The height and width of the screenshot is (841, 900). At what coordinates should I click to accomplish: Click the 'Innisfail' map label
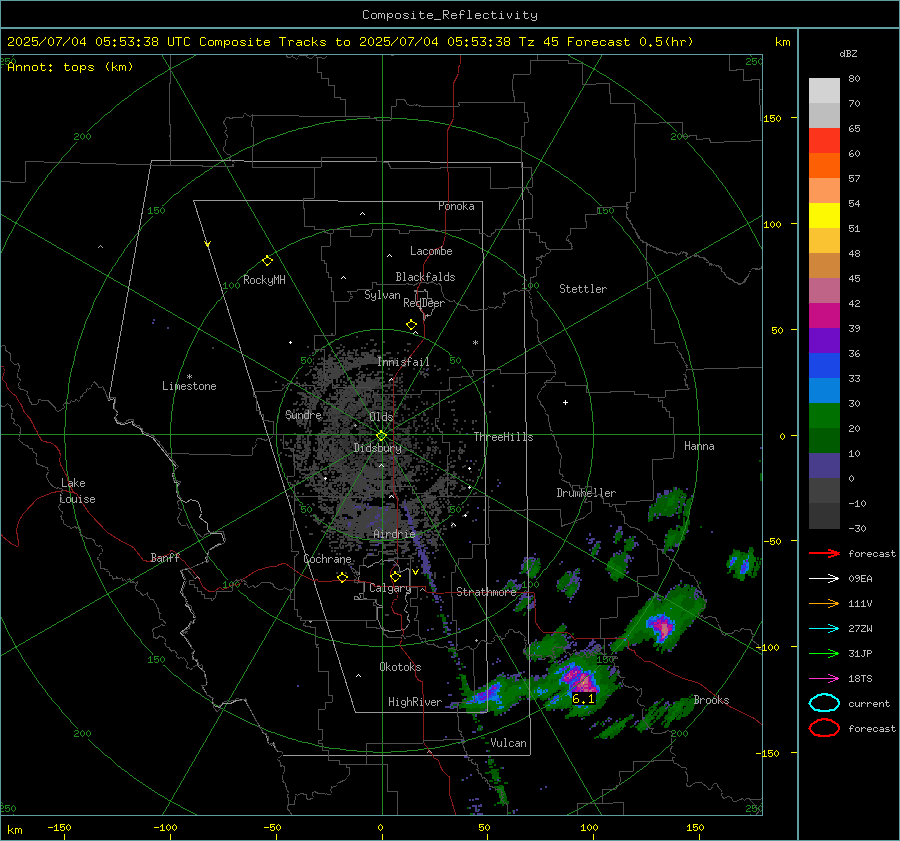pyautogui.click(x=404, y=362)
